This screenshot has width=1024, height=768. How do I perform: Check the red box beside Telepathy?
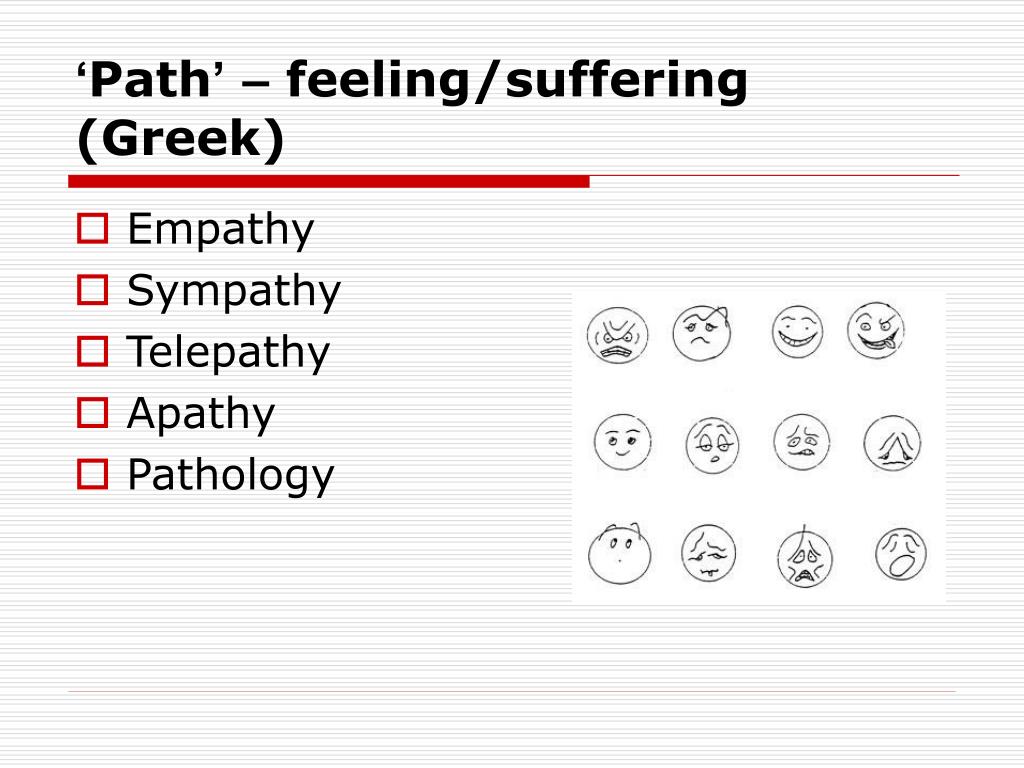92,351
